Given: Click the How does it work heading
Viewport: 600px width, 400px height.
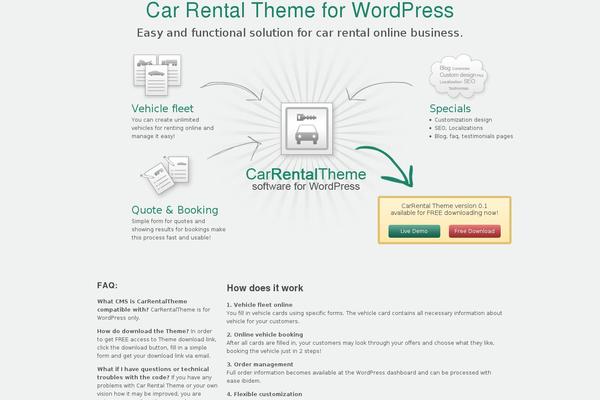Looking at the screenshot, I should [x=265, y=288].
